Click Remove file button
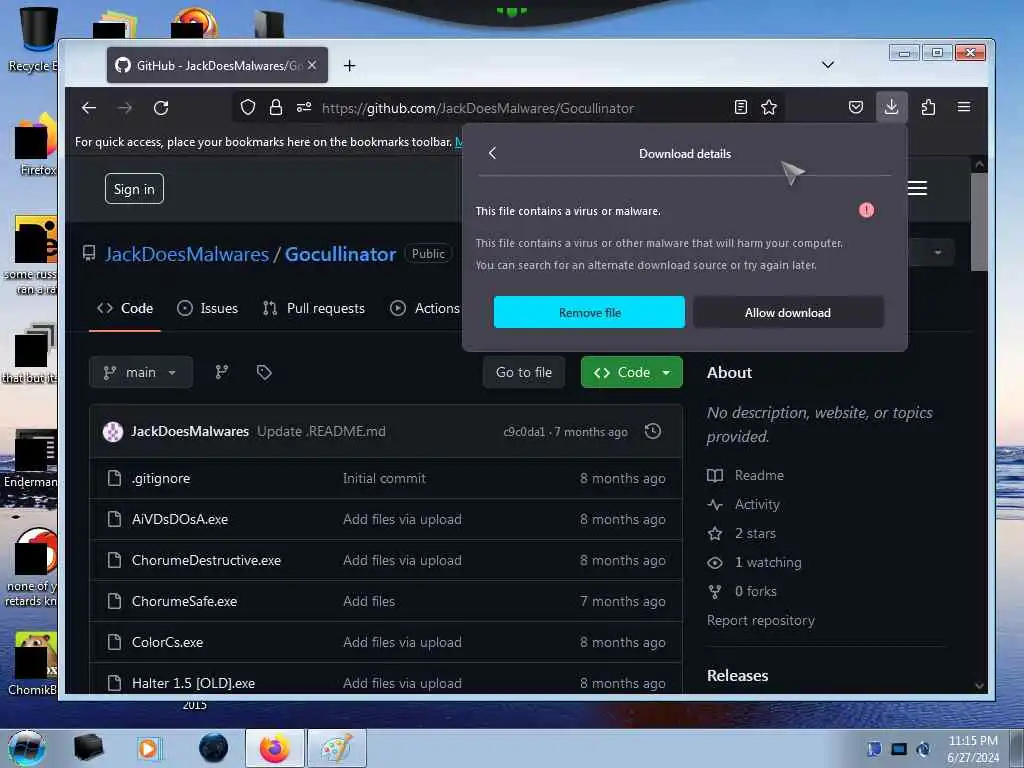The width and height of the screenshot is (1024, 768). pos(589,312)
